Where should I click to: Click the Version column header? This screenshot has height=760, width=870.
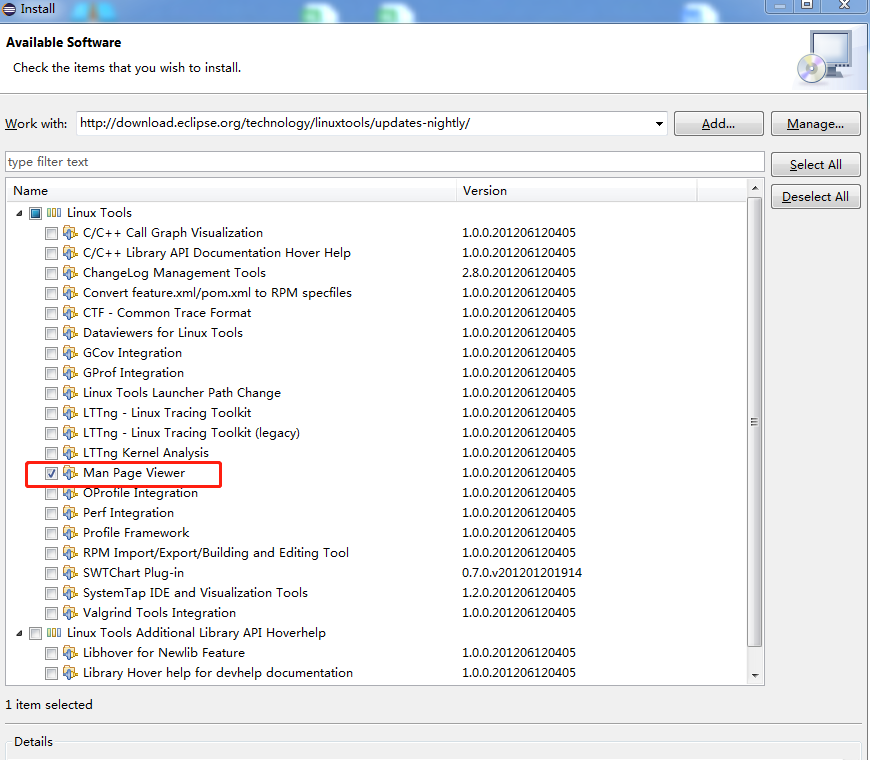point(576,191)
